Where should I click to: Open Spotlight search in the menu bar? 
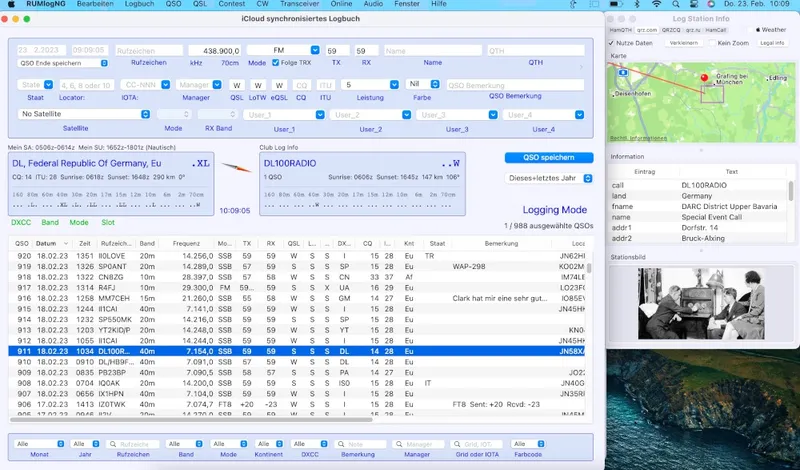coord(676,4)
